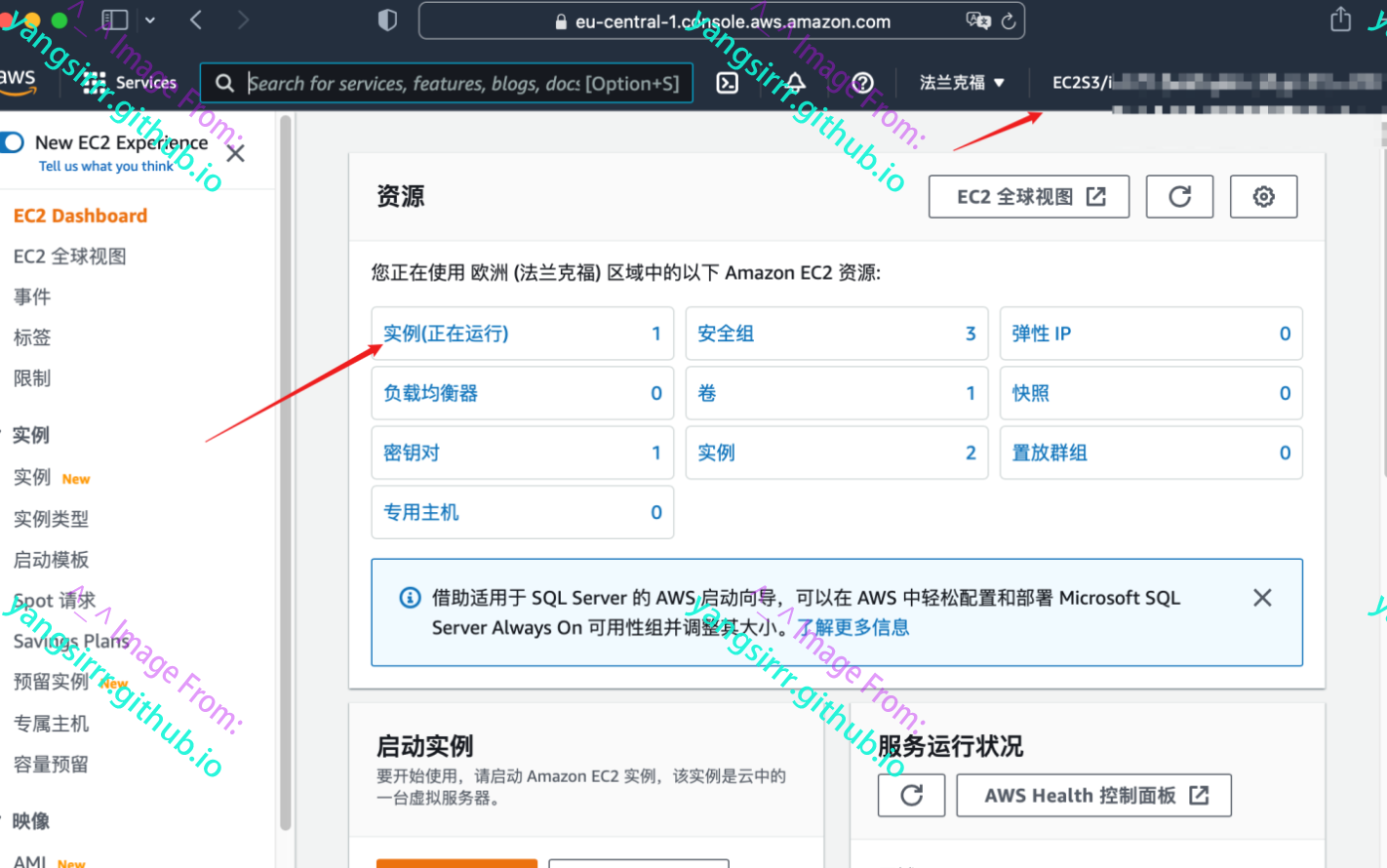Refresh the 服务运行状况 panel
The height and width of the screenshot is (868, 1387).
(911, 796)
